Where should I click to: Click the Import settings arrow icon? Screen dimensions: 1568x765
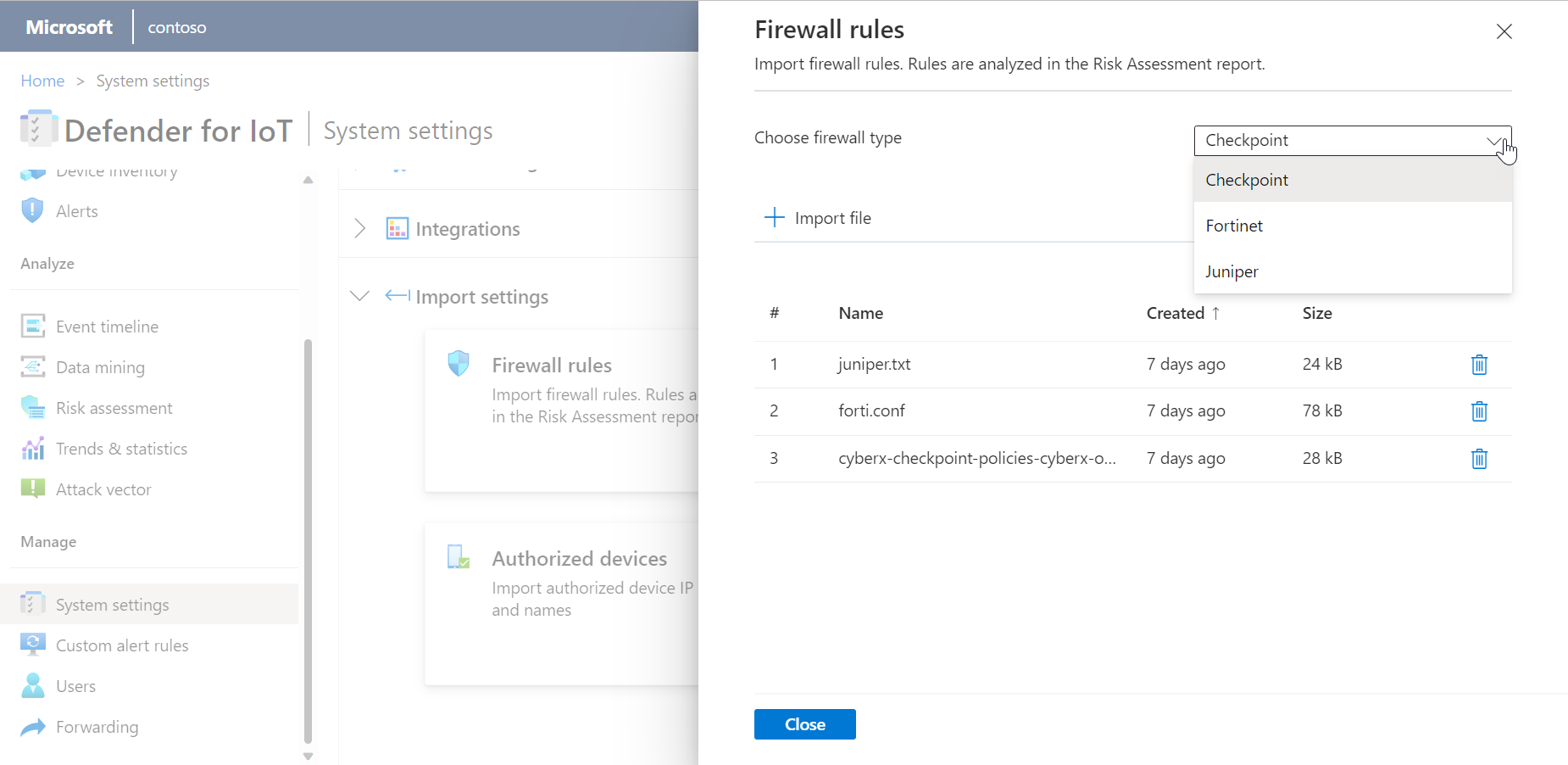point(398,296)
